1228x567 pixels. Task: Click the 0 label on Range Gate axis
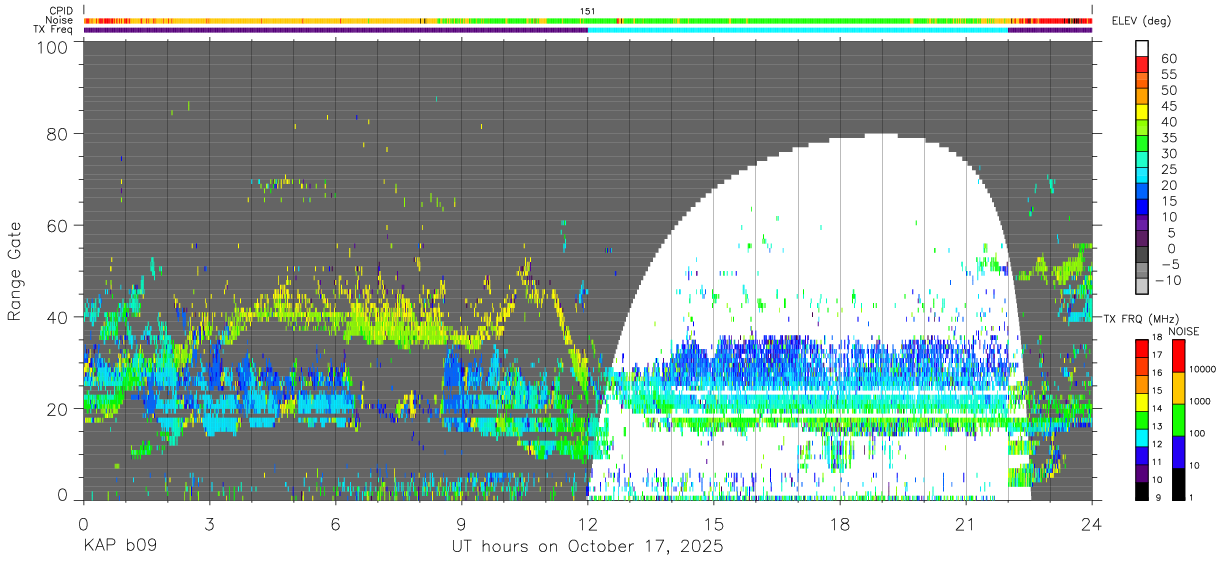click(62, 495)
